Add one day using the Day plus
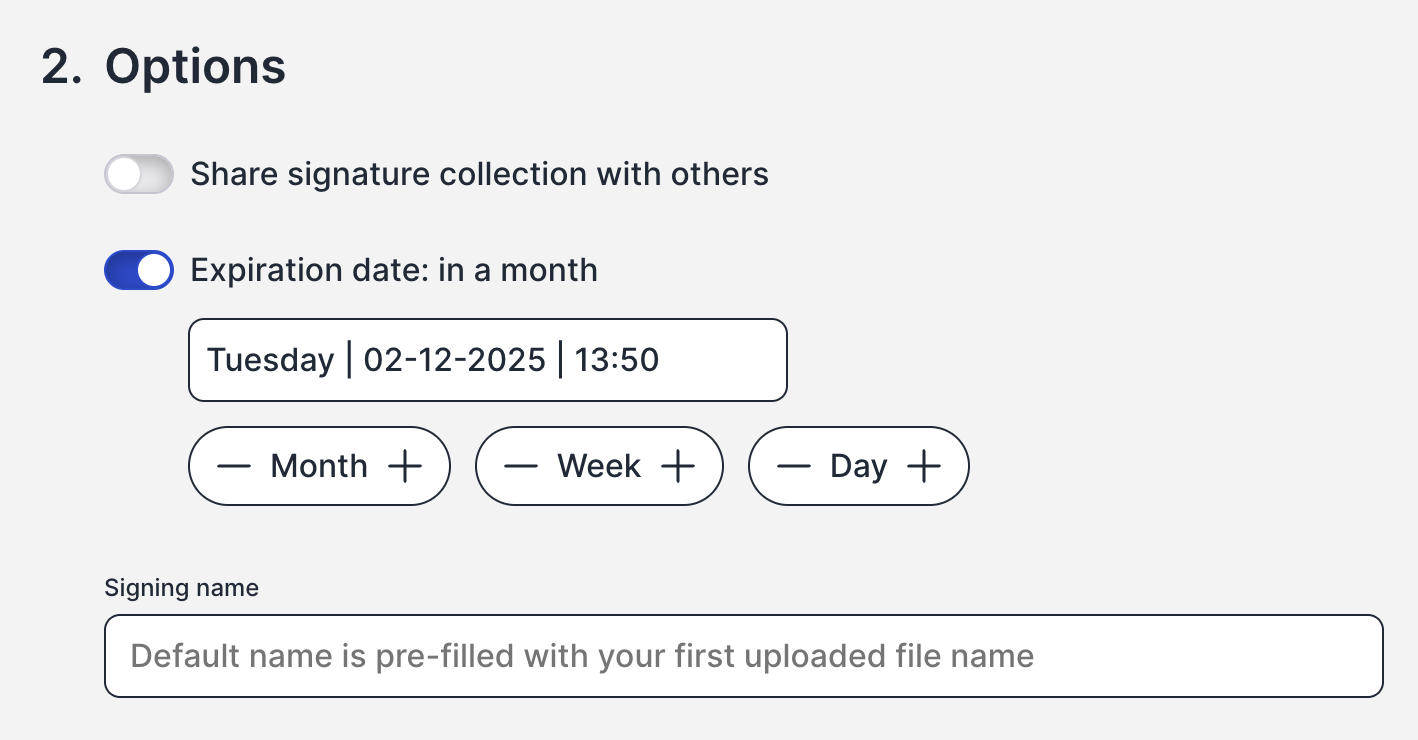This screenshot has width=1418, height=740. tap(924, 467)
